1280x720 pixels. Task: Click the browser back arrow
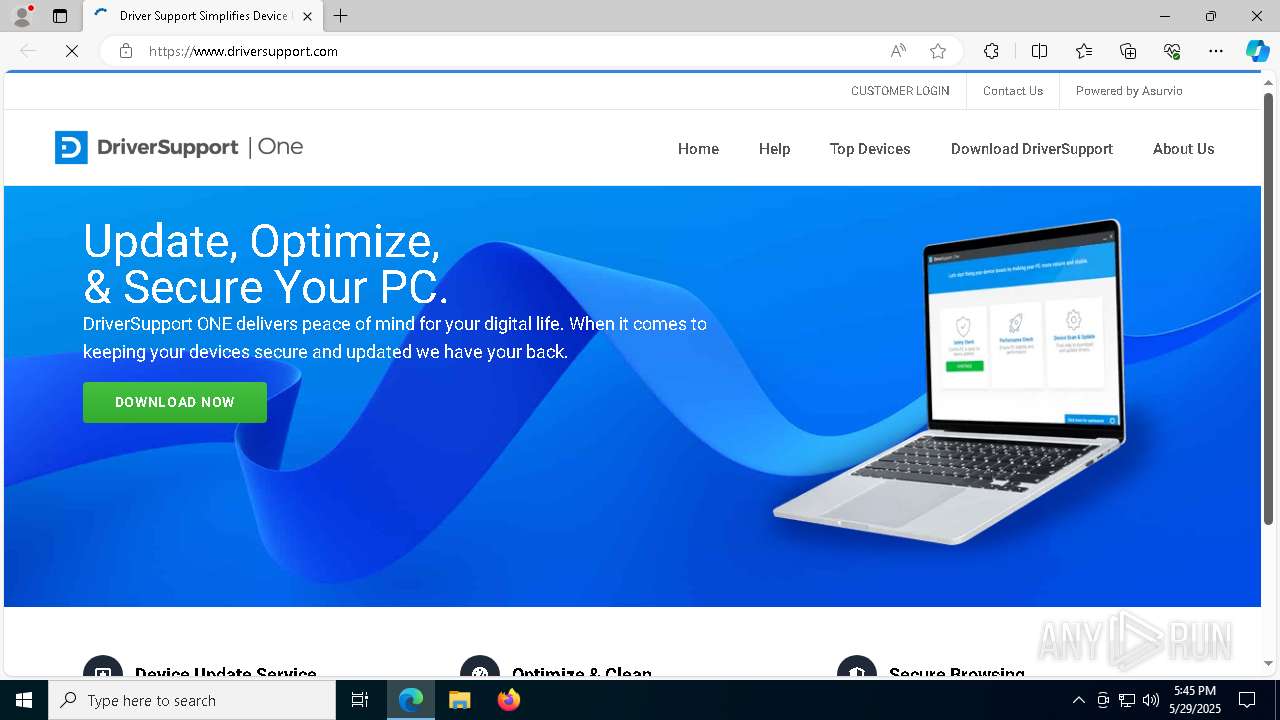[x=28, y=51]
